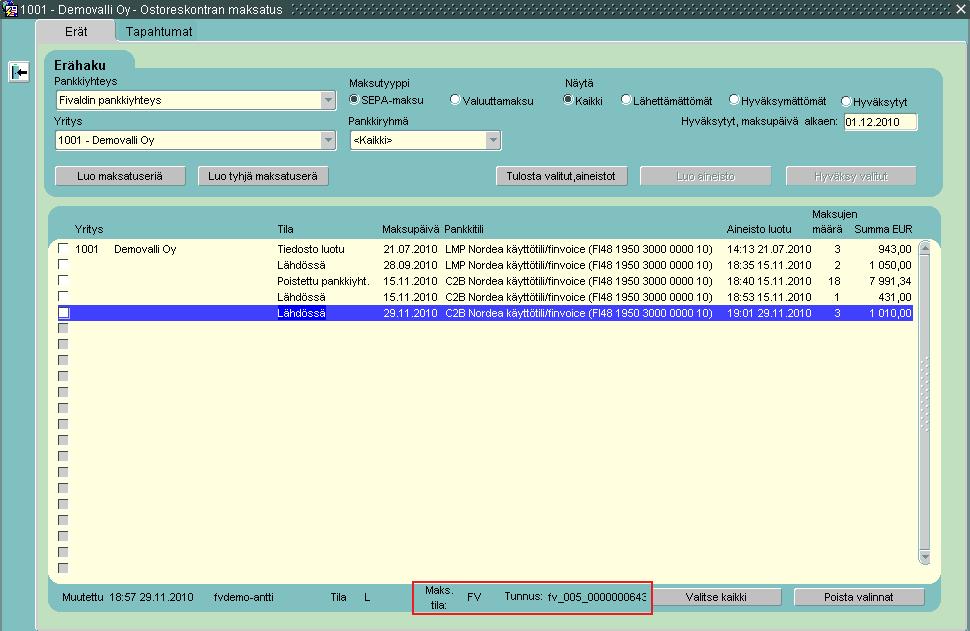Click 'Tiedosto luotu' status cell
The image size is (970, 631).
(311, 249)
